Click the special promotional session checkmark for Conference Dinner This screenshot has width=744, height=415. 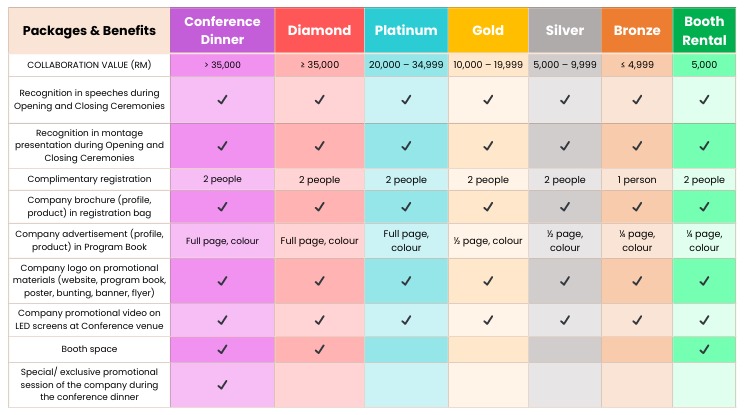click(222, 384)
